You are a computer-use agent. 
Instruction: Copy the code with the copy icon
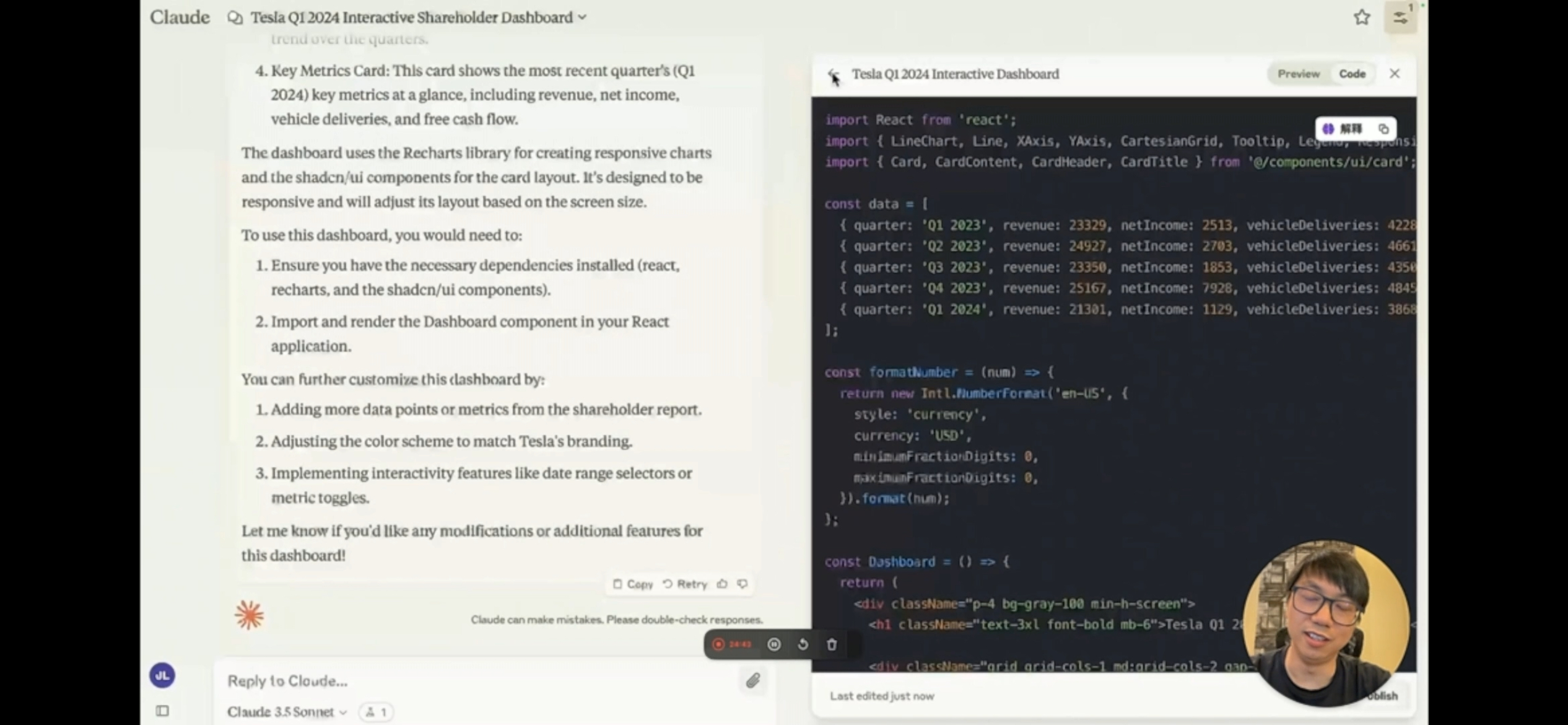click(x=1383, y=129)
